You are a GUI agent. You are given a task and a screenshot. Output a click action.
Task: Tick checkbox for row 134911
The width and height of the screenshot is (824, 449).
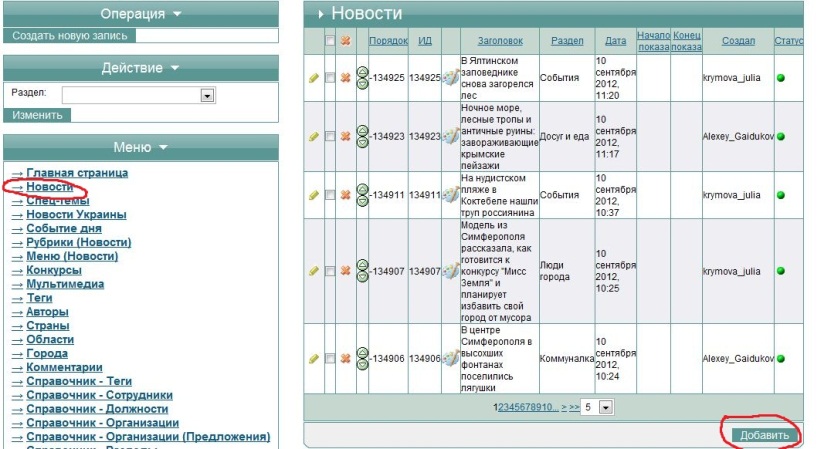click(330, 195)
